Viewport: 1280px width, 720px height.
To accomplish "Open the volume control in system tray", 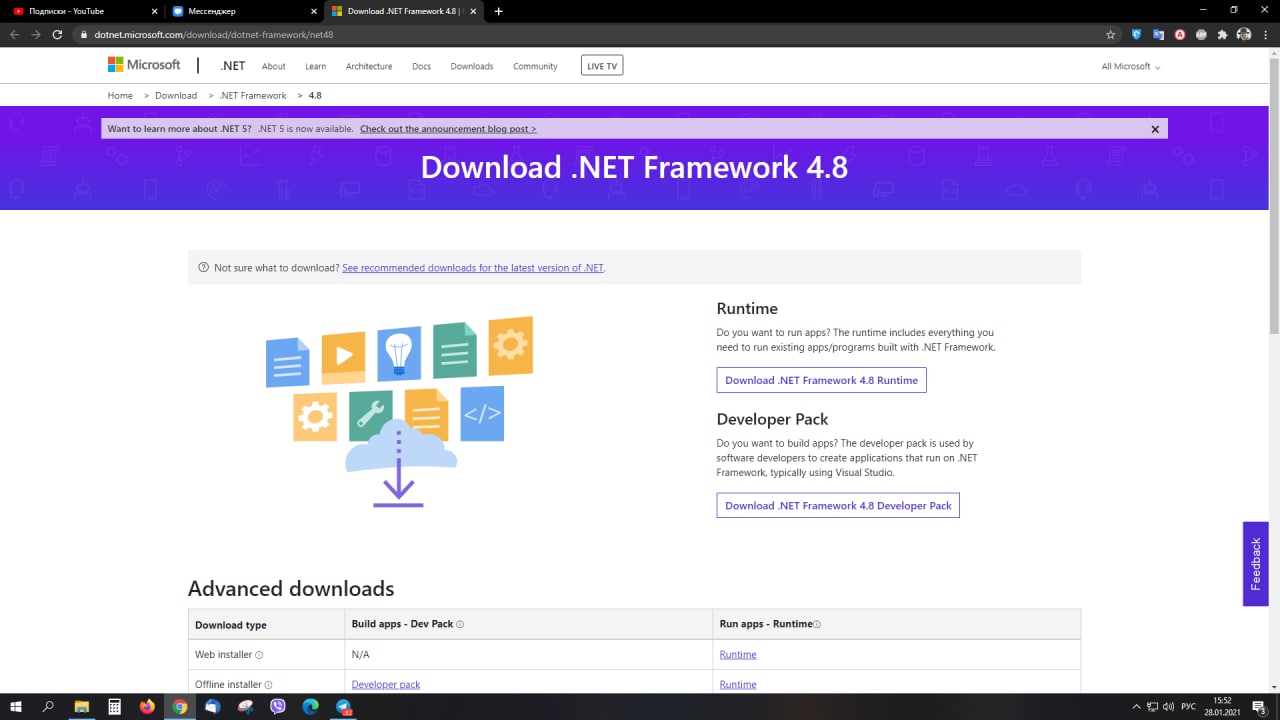I will [x=1168, y=707].
